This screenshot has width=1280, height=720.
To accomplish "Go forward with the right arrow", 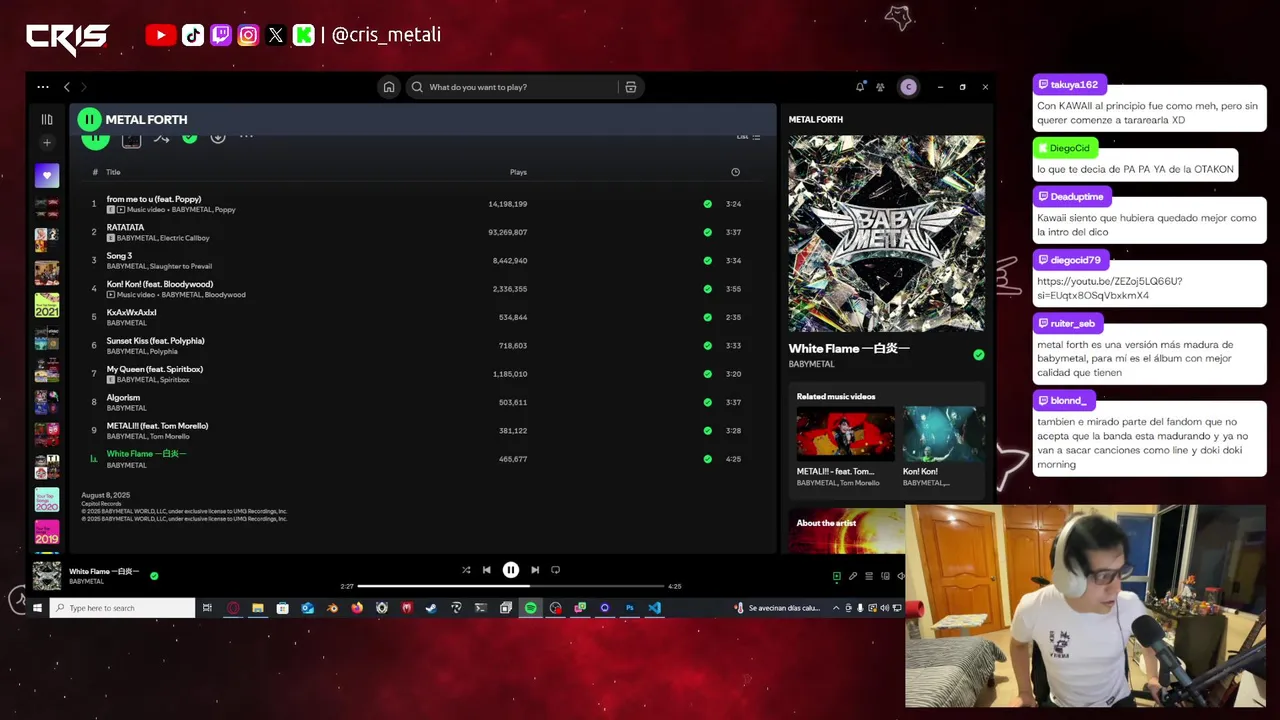I will click(84, 87).
